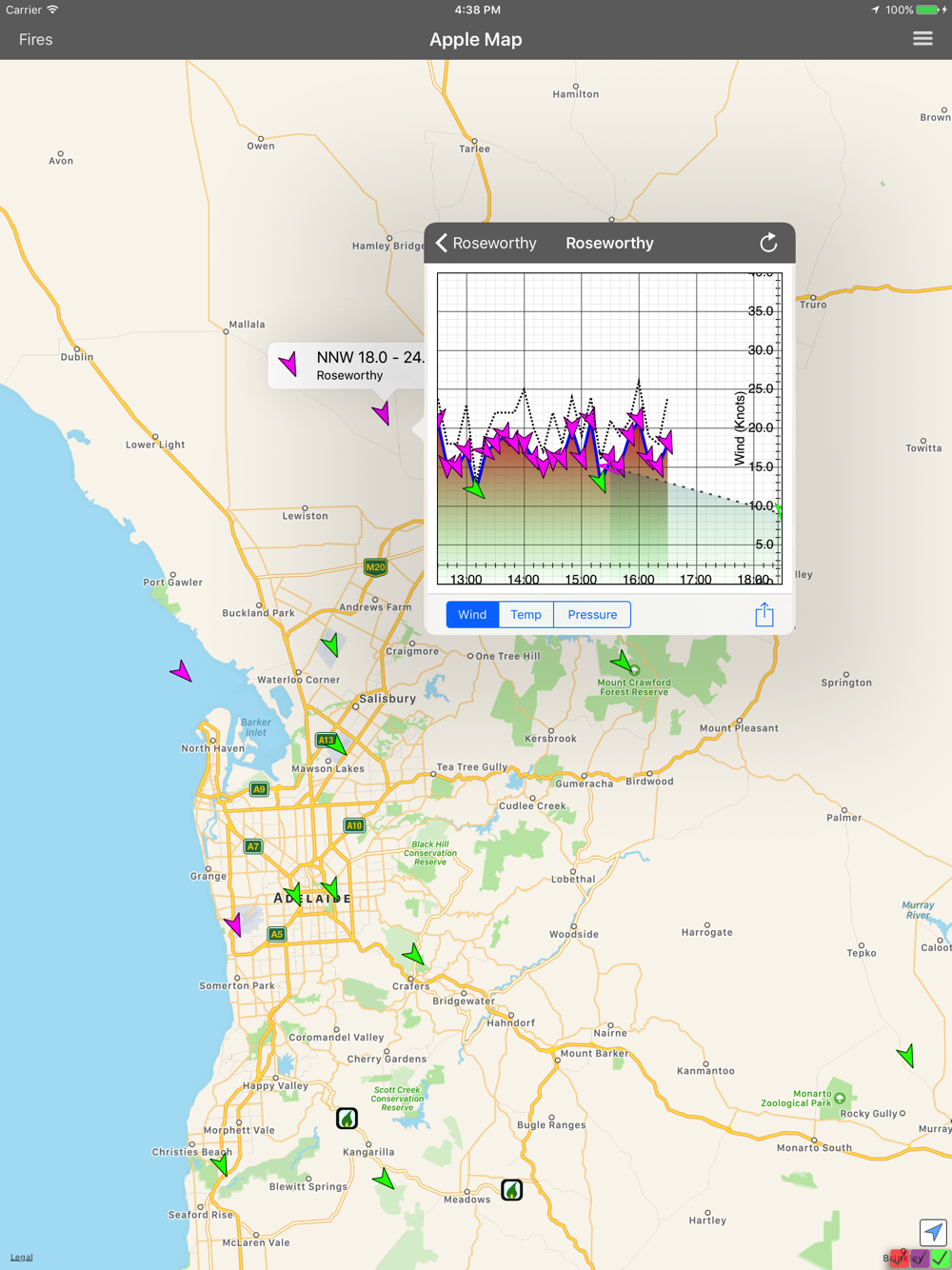Toggle the red checkbox in the map legend
Viewport: 952px width, 1270px height.
pos(900,1259)
